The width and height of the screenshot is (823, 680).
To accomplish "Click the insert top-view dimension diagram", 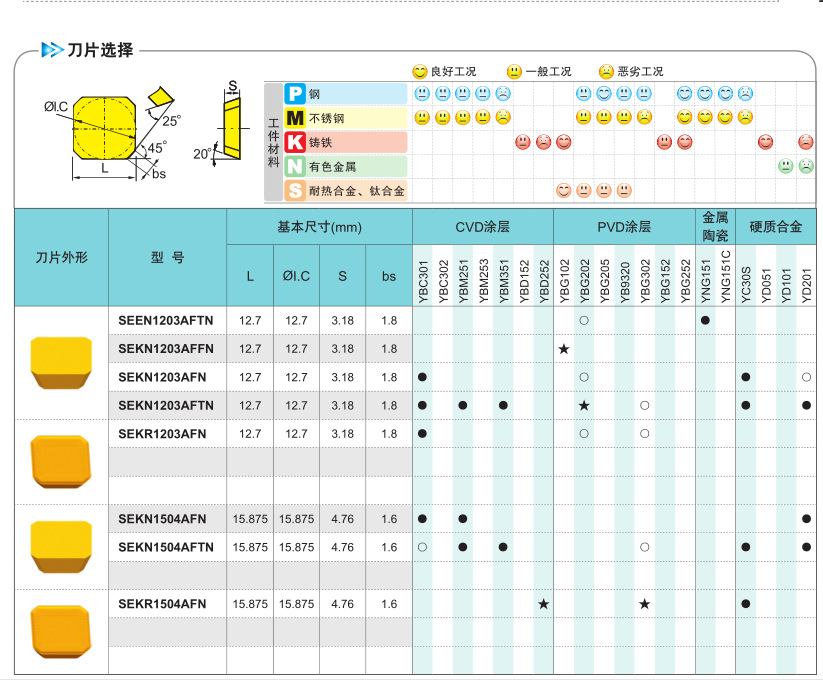I will point(110,133).
